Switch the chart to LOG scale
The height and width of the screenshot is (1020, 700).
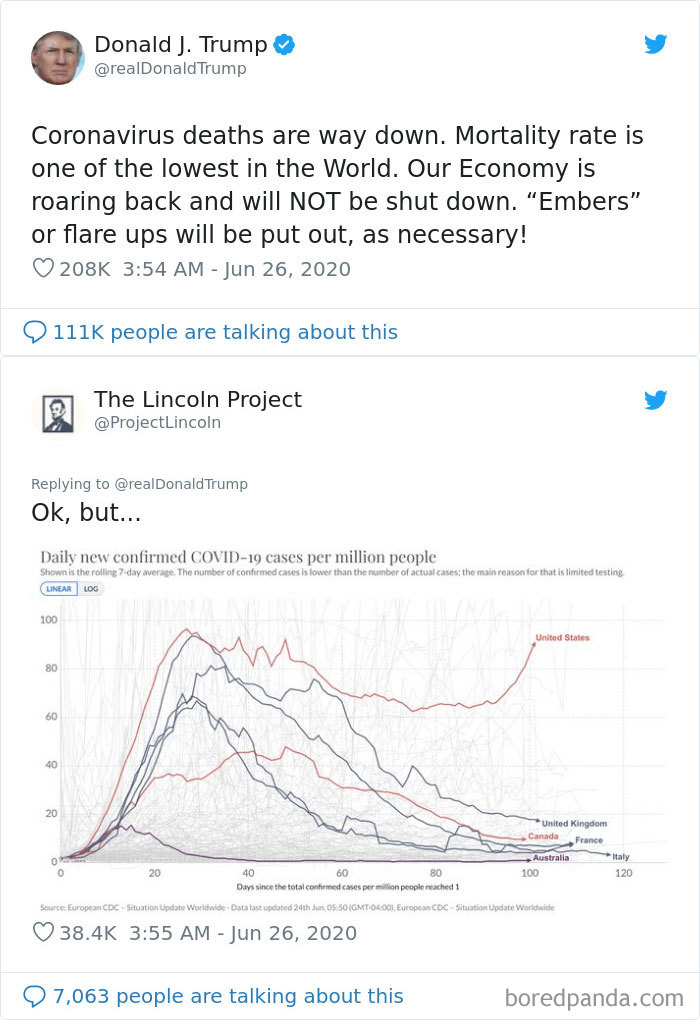pyautogui.click(x=92, y=589)
